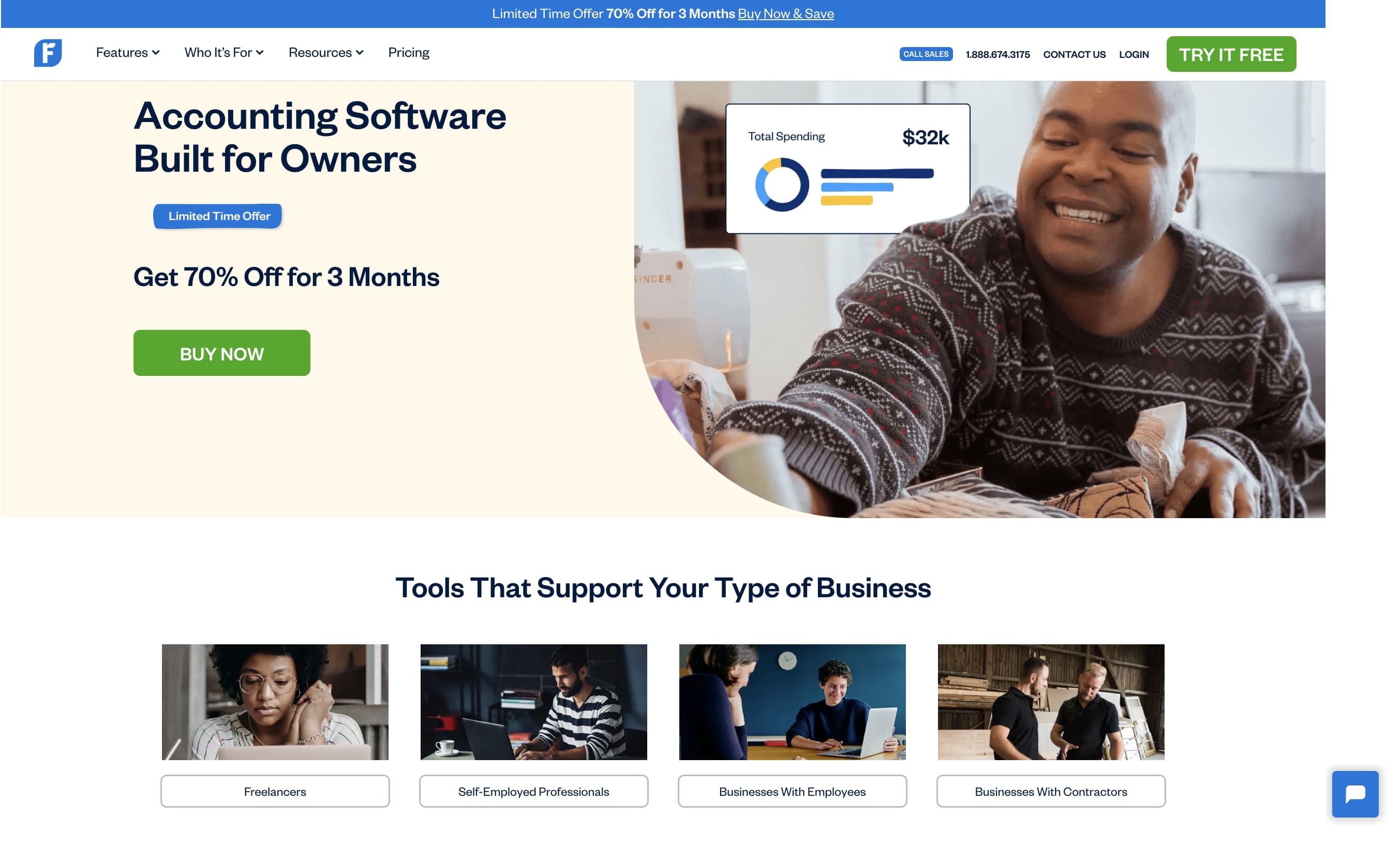Image resolution: width=1400 pixels, height=847 pixels.
Task: Expand the Features navigation dropdown
Action: coord(127,52)
